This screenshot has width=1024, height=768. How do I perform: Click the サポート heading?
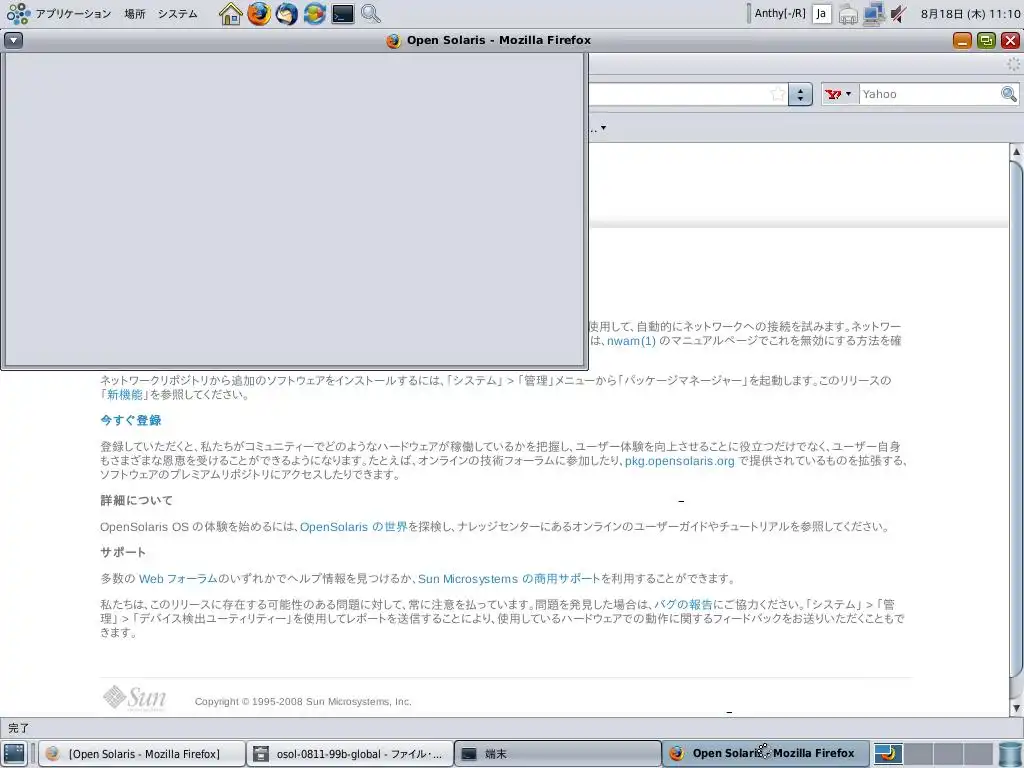tap(123, 552)
